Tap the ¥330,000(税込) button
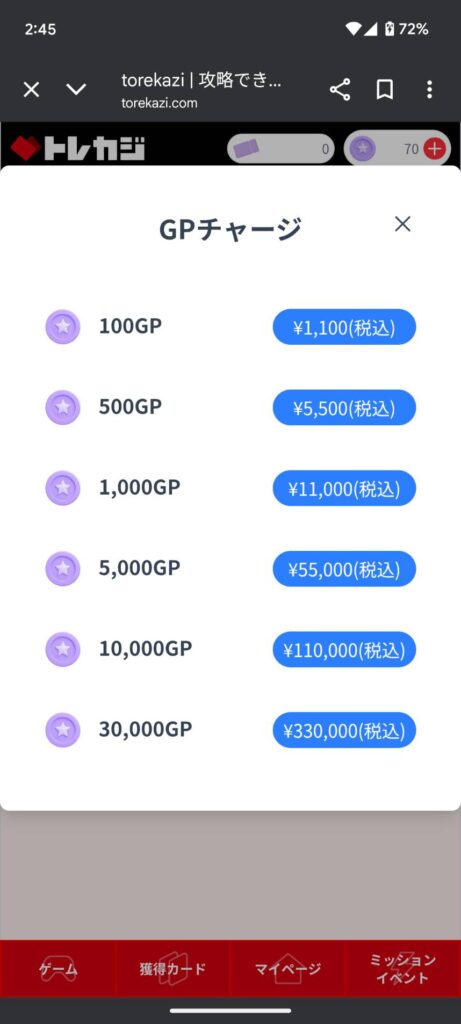The height and width of the screenshot is (1024, 461). (x=344, y=730)
